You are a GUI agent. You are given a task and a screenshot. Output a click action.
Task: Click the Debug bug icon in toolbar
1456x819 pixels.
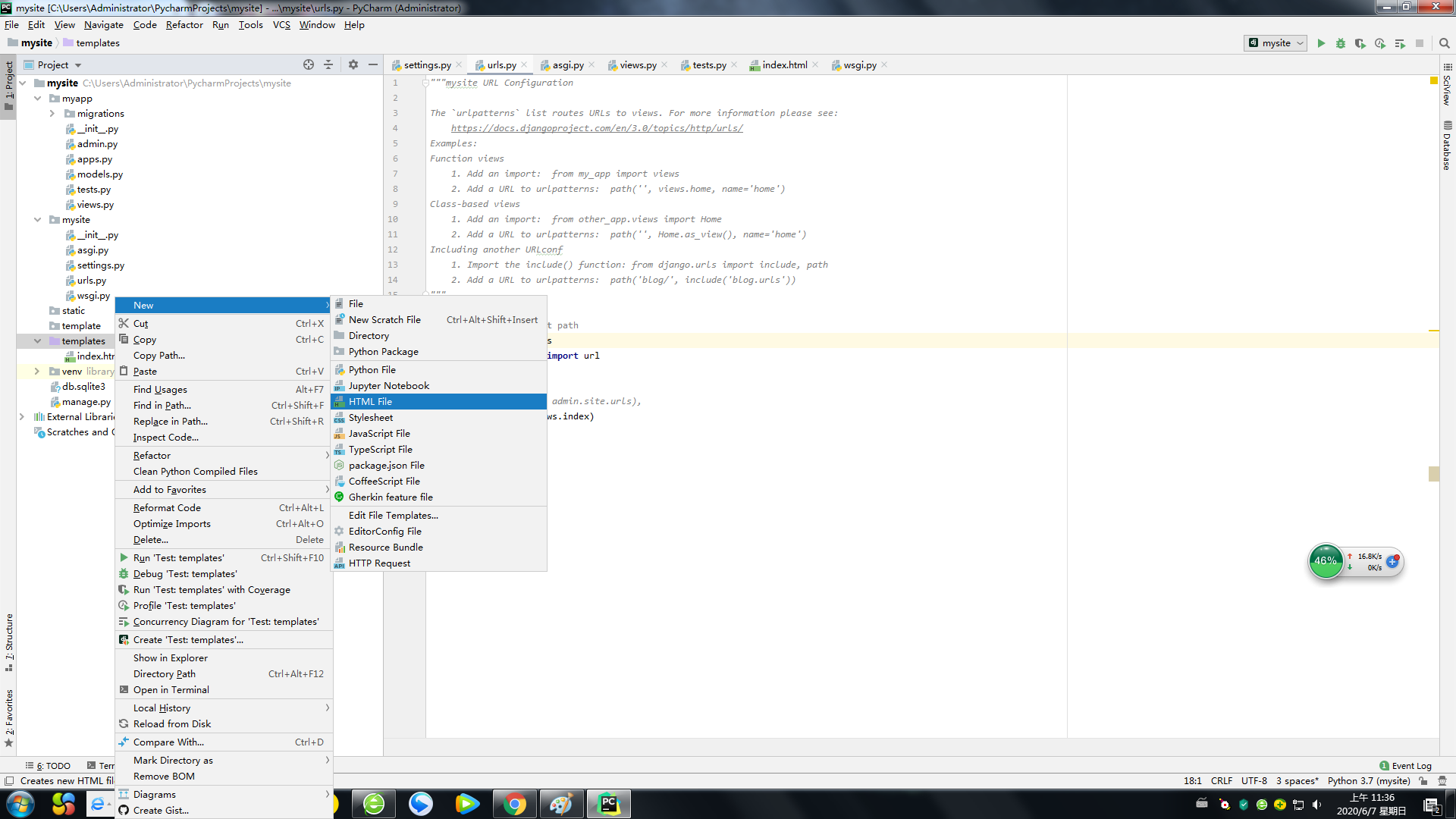point(1341,43)
